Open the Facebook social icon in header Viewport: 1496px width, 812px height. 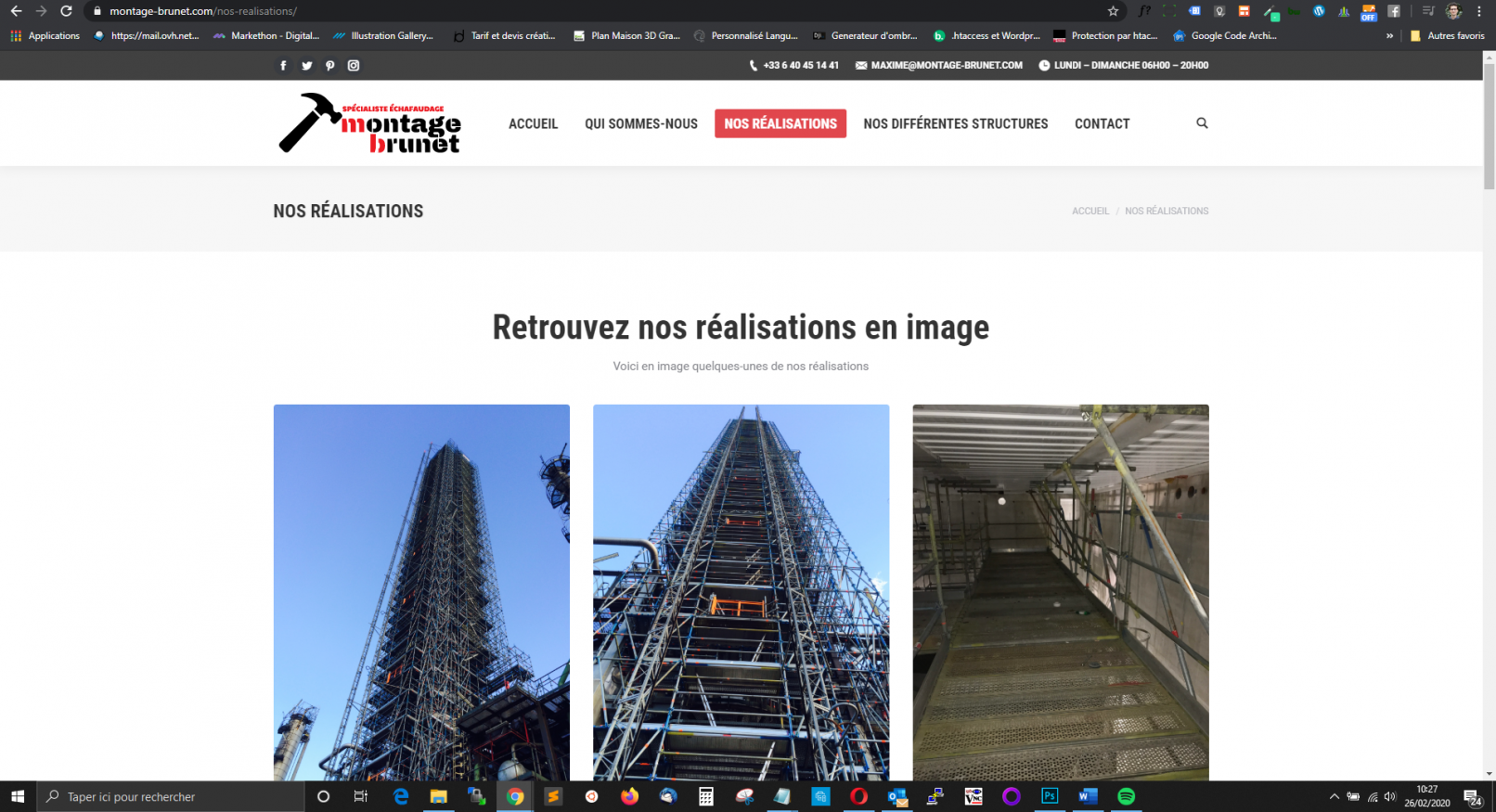283,66
